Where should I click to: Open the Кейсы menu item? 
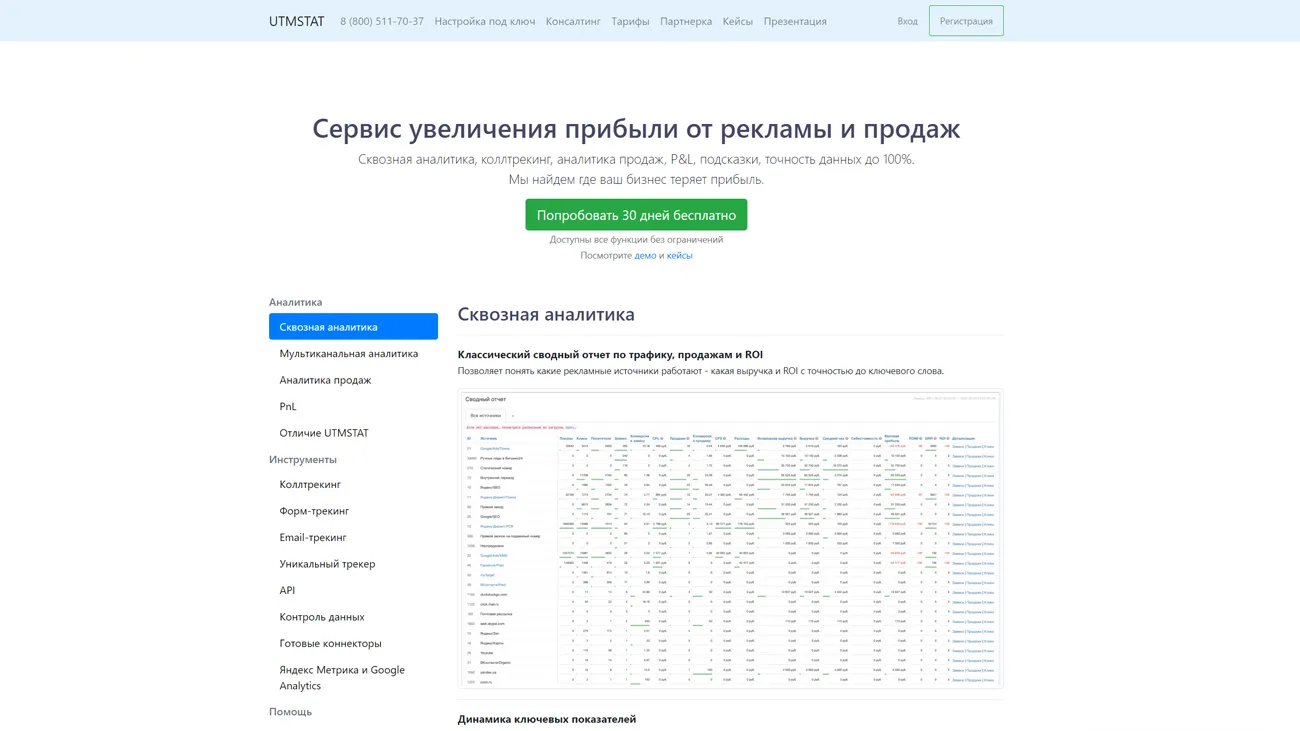point(737,20)
